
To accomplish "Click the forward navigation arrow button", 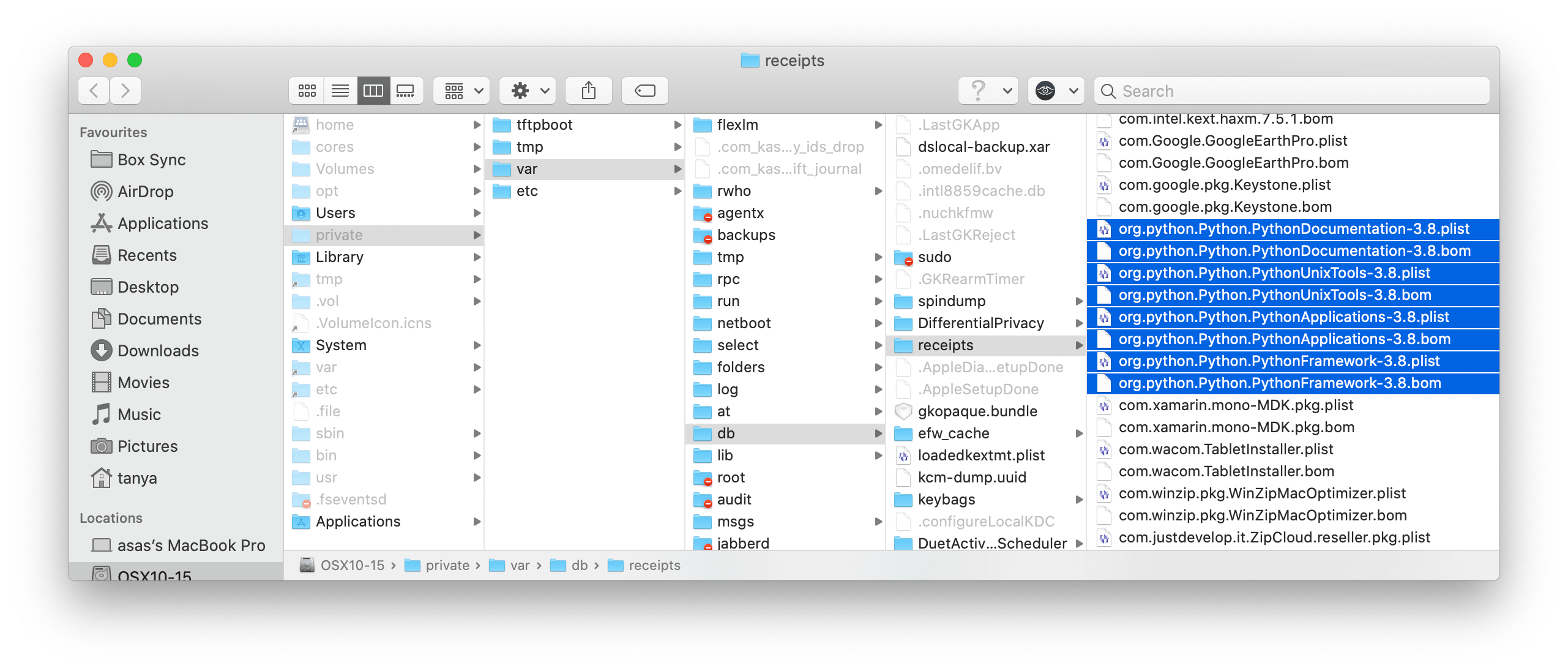I will [x=127, y=89].
